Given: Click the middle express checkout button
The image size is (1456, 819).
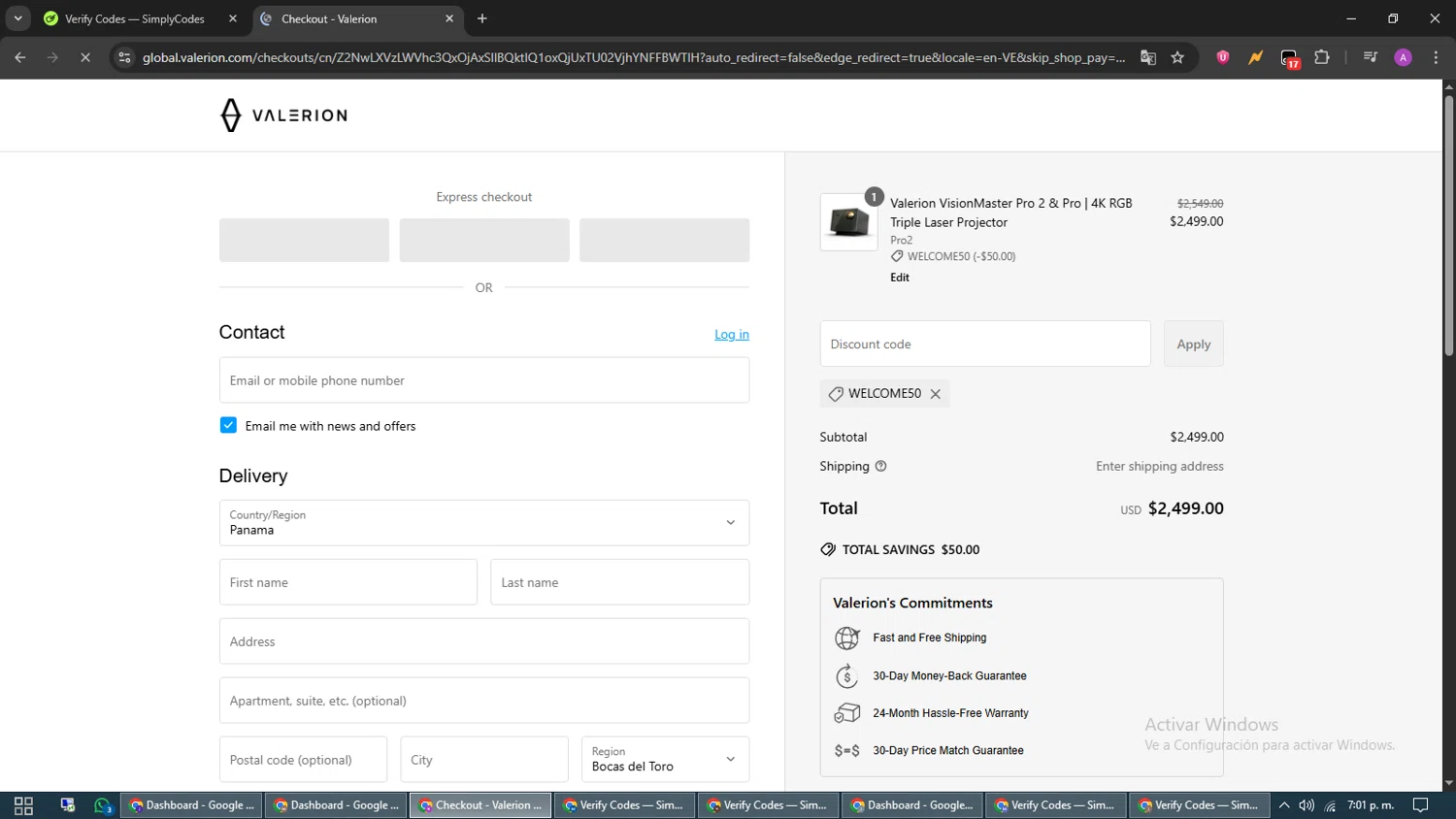Looking at the screenshot, I should tap(484, 240).
